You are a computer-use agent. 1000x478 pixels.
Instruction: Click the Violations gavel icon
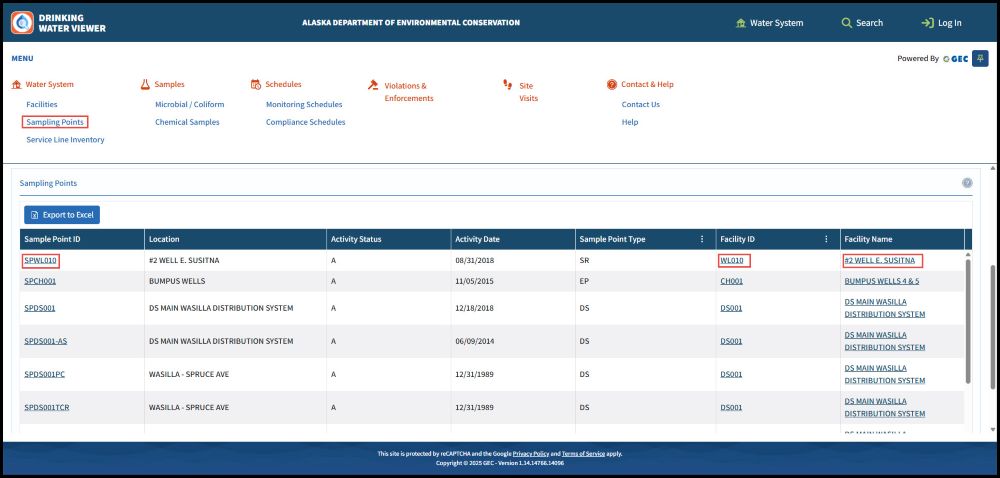point(373,85)
